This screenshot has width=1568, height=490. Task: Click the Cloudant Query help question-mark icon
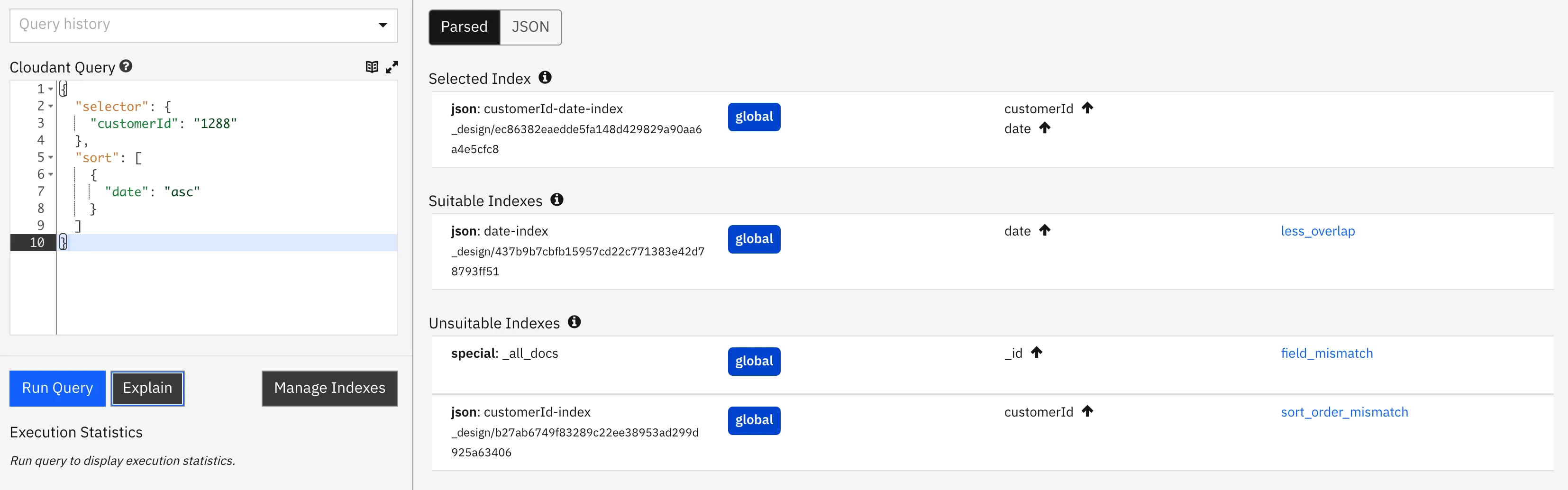coord(126,66)
